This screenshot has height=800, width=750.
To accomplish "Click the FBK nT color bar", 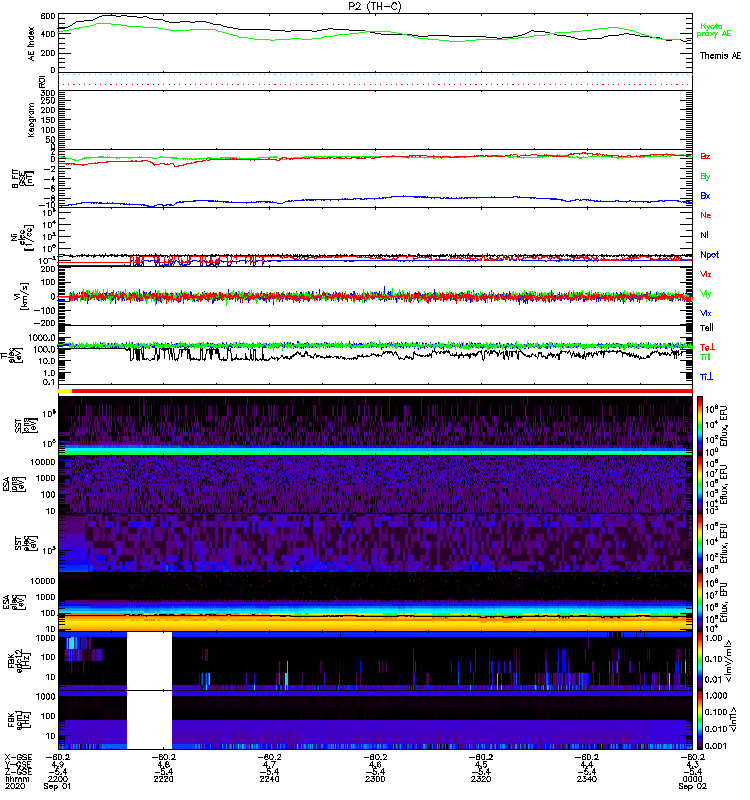I will click(x=699, y=719).
